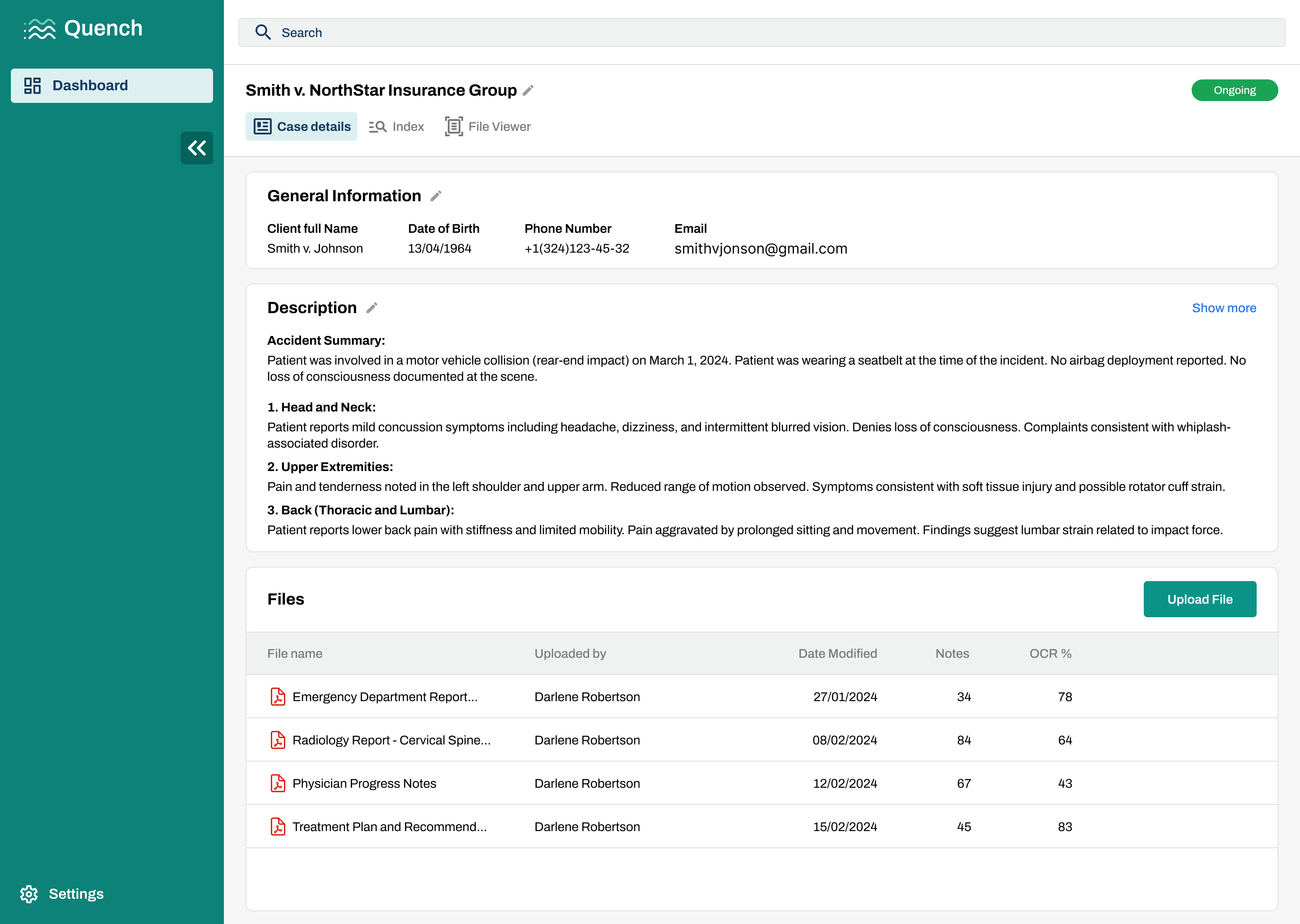Click PDF icon of Emergency Department Report

(x=278, y=697)
